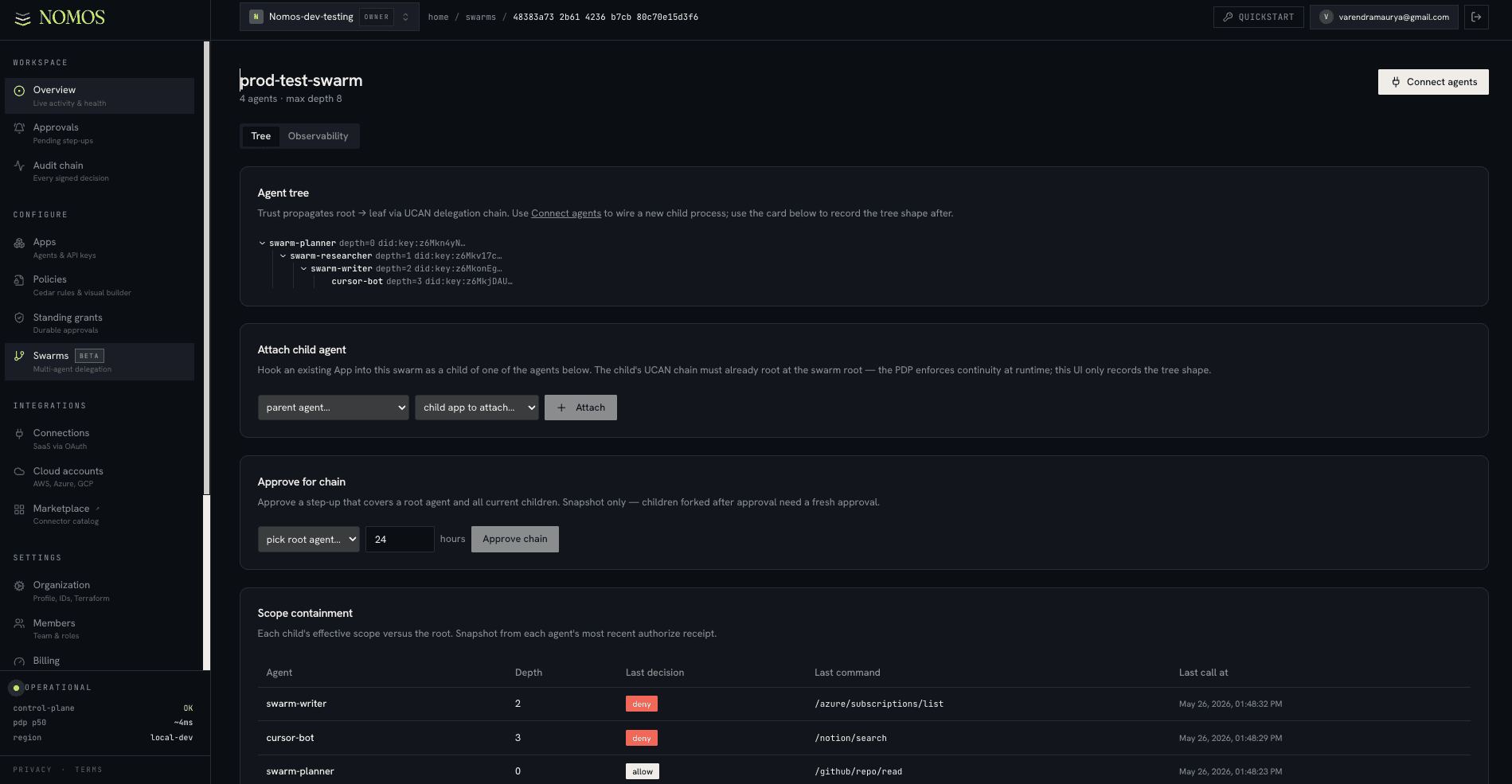The image size is (1512, 784).
Task: Click /notion/search command cell
Action: tap(850, 738)
